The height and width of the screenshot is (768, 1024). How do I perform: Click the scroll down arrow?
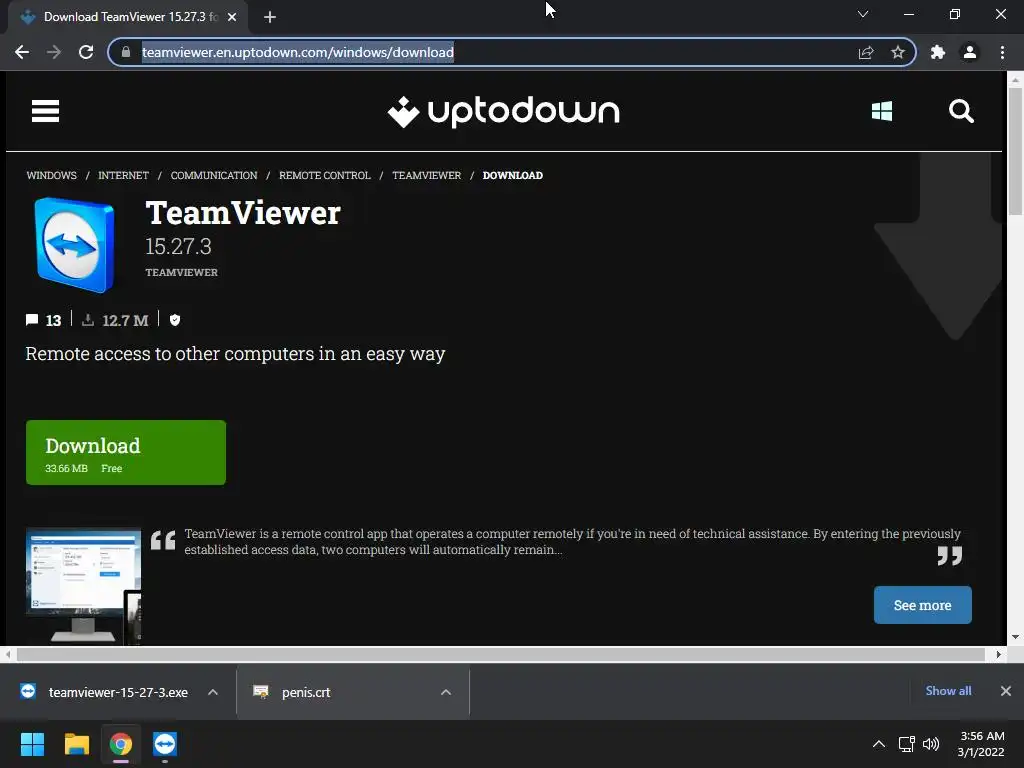coord(1015,637)
